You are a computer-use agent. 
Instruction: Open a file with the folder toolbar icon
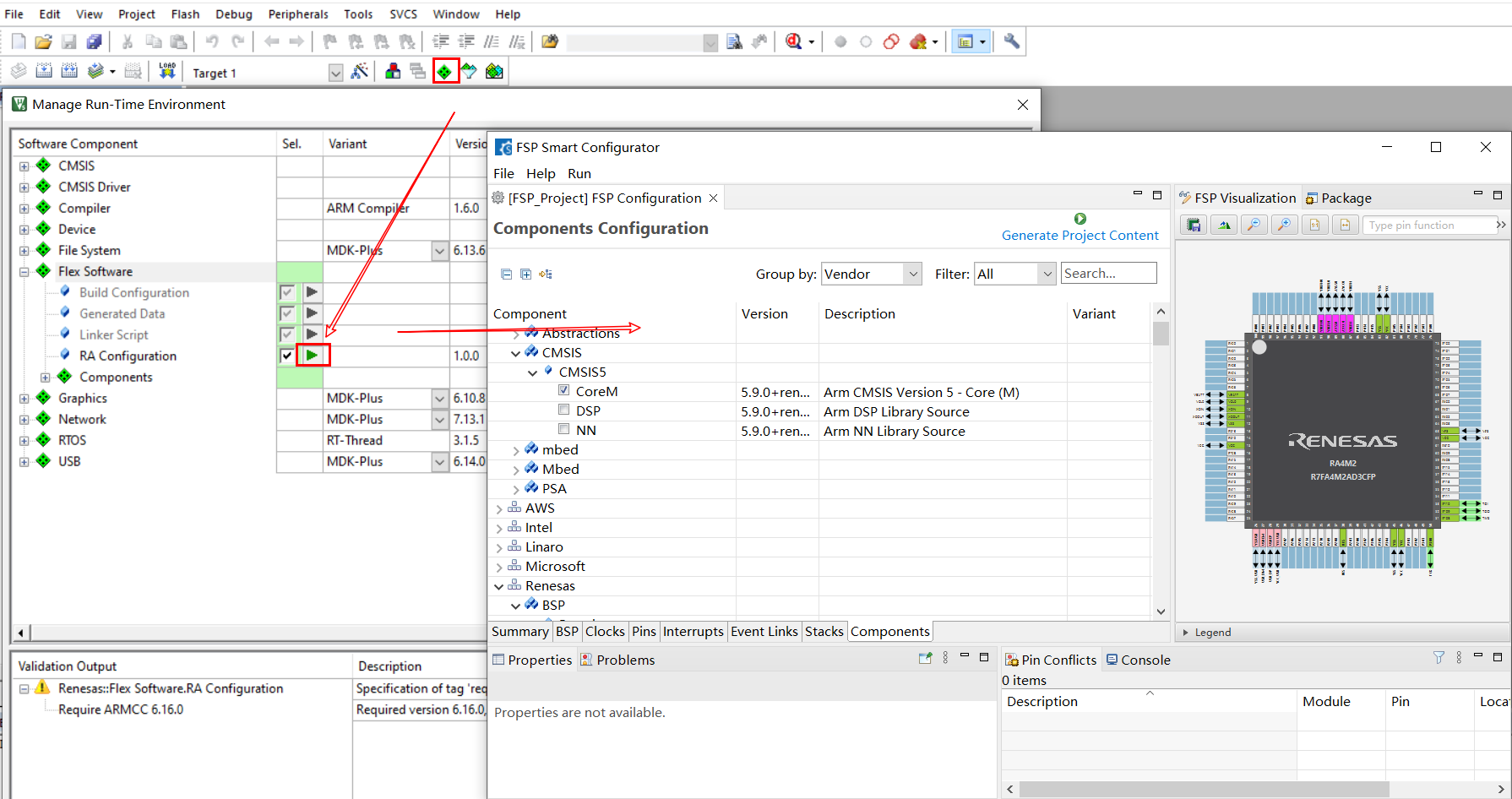coord(44,41)
